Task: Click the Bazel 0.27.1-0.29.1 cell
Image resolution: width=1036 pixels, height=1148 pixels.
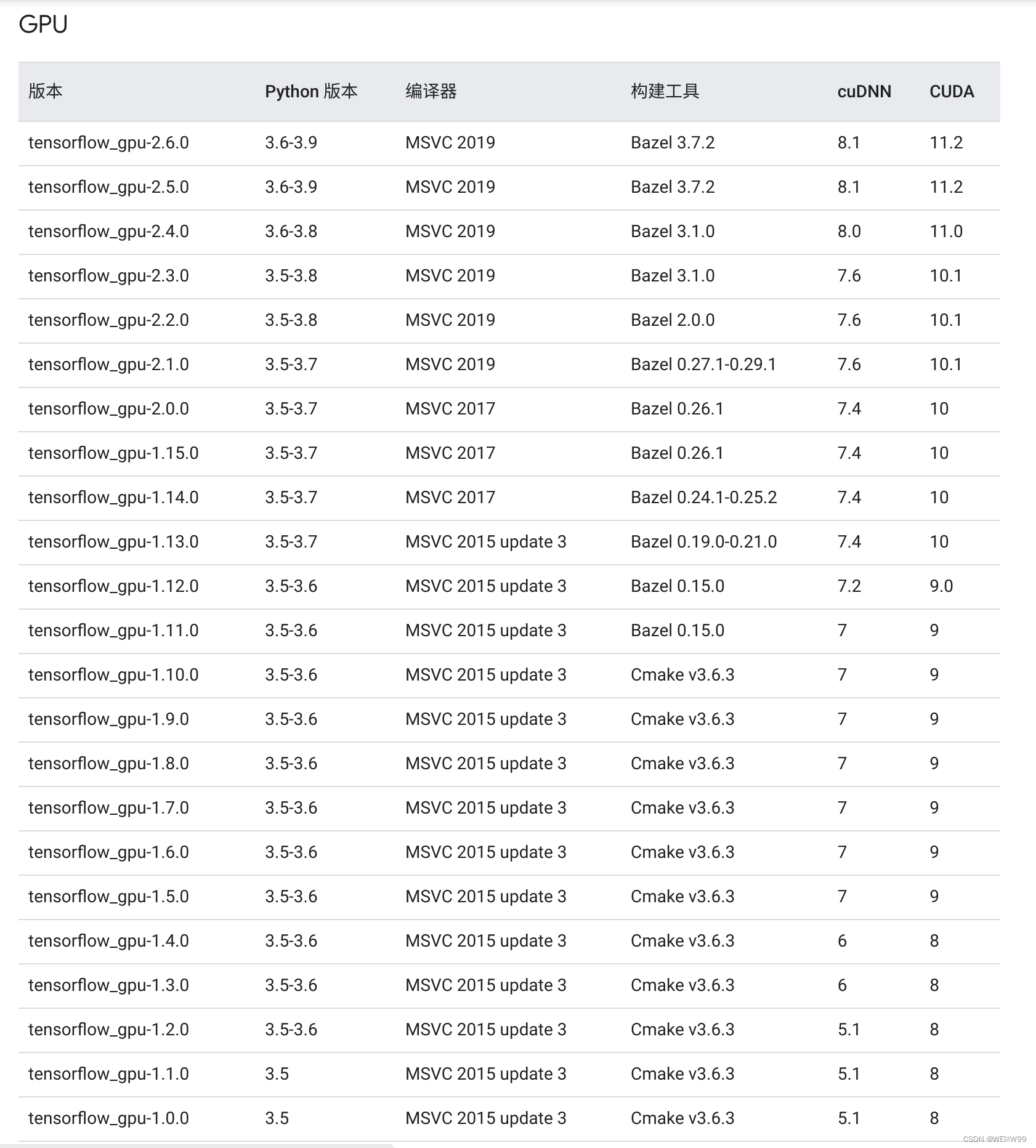Action: coord(703,364)
